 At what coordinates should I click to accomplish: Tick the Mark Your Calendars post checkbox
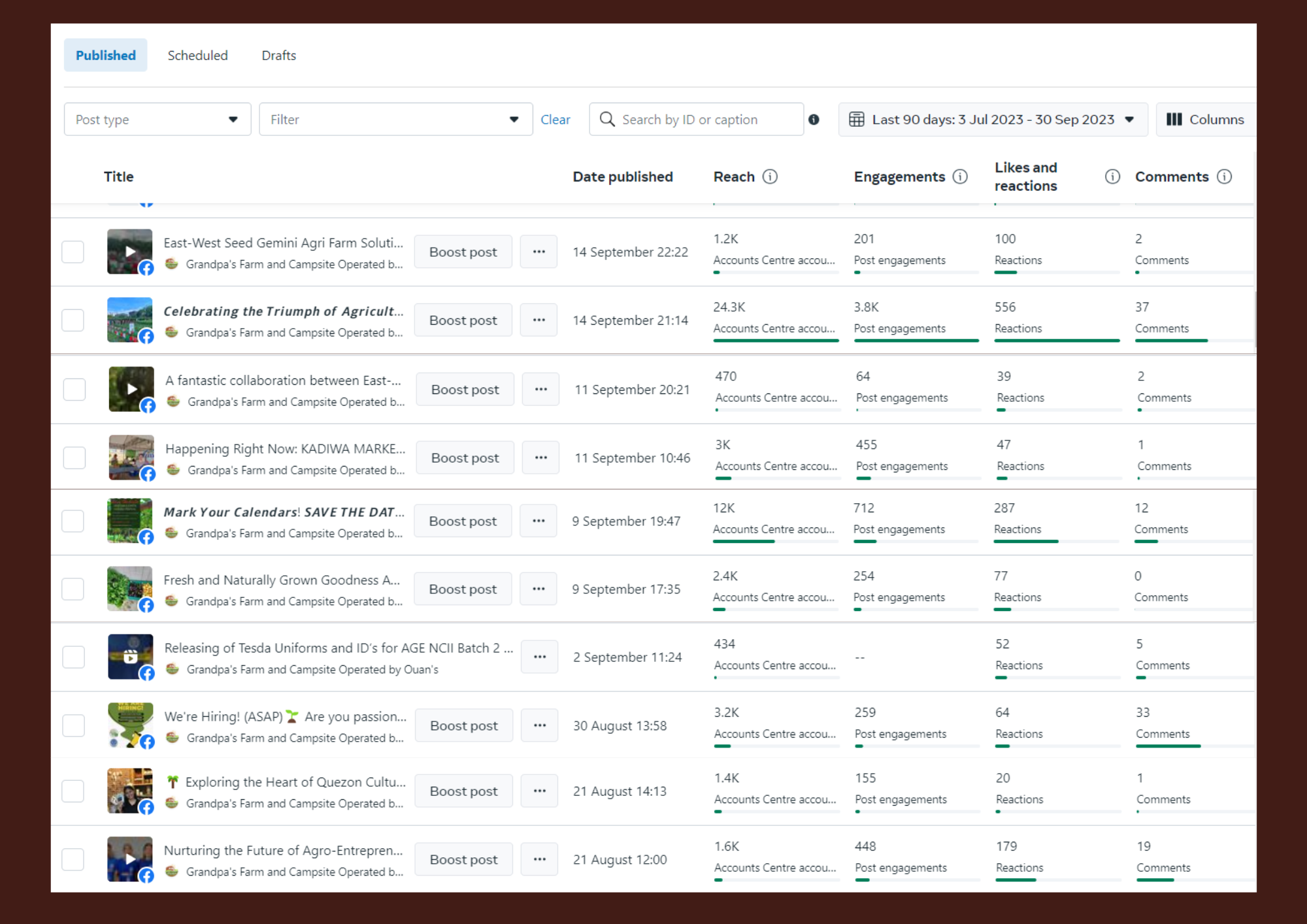point(73,521)
